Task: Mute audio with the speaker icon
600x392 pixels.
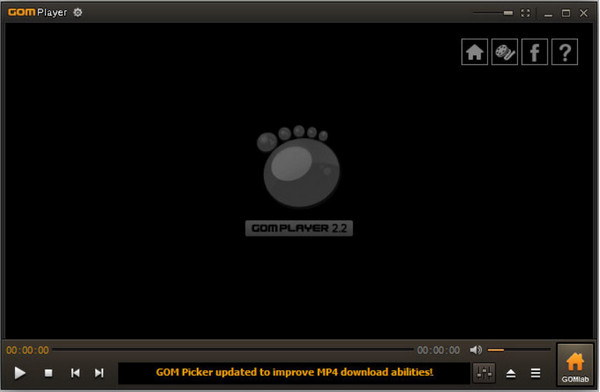Action: [x=476, y=350]
